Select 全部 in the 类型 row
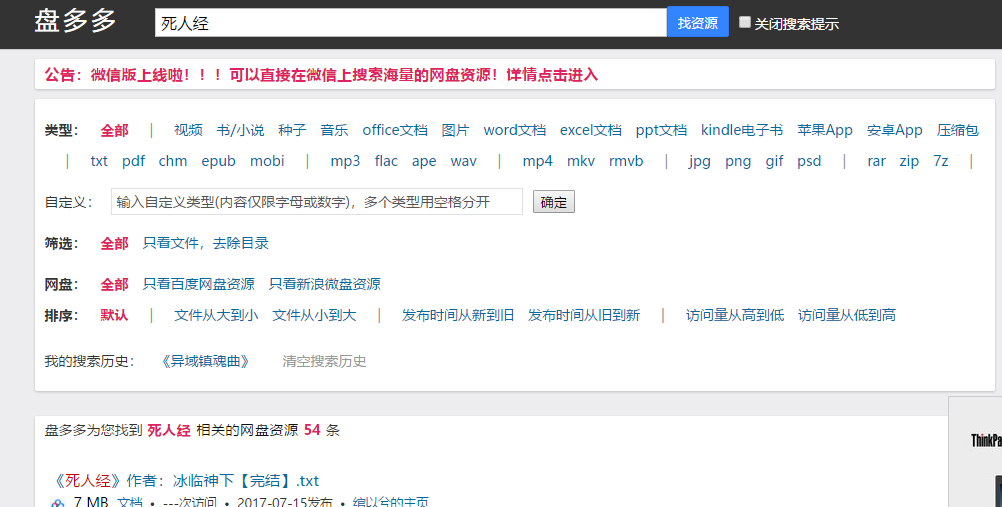Image resolution: width=1002 pixels, height=507 pixels. click(114, 130)
